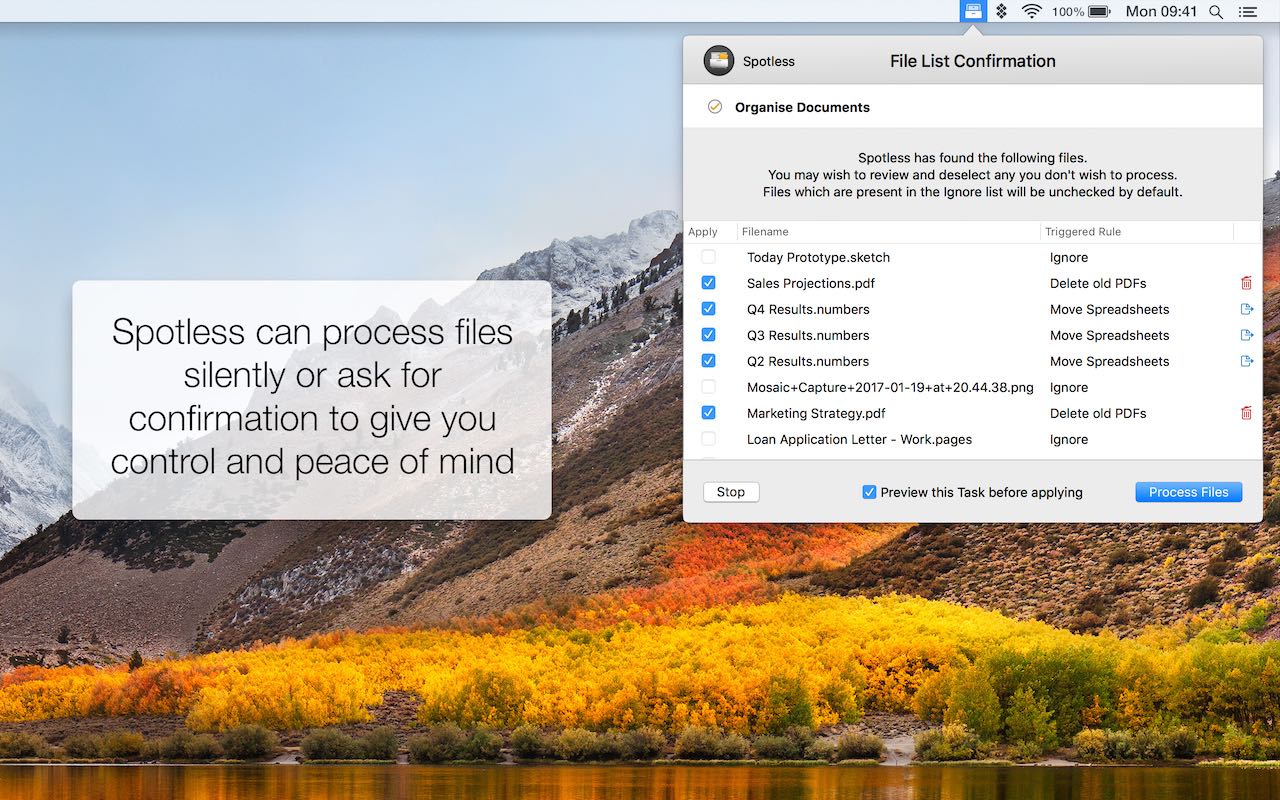
Task: Disable Preview this Task before applying
Action: coord(869,492)
